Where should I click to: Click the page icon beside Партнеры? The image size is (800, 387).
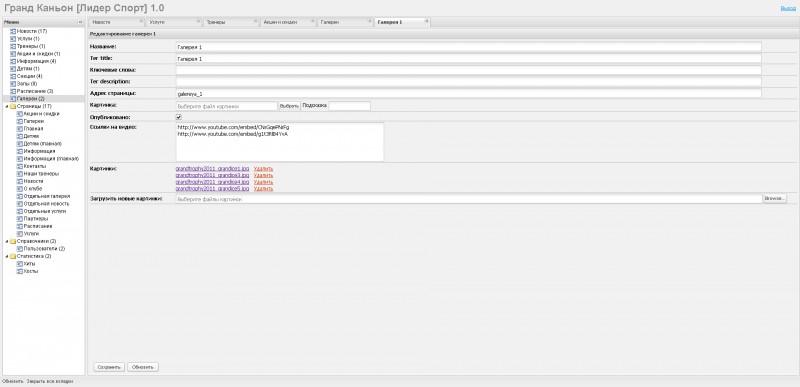pos(20,218)
